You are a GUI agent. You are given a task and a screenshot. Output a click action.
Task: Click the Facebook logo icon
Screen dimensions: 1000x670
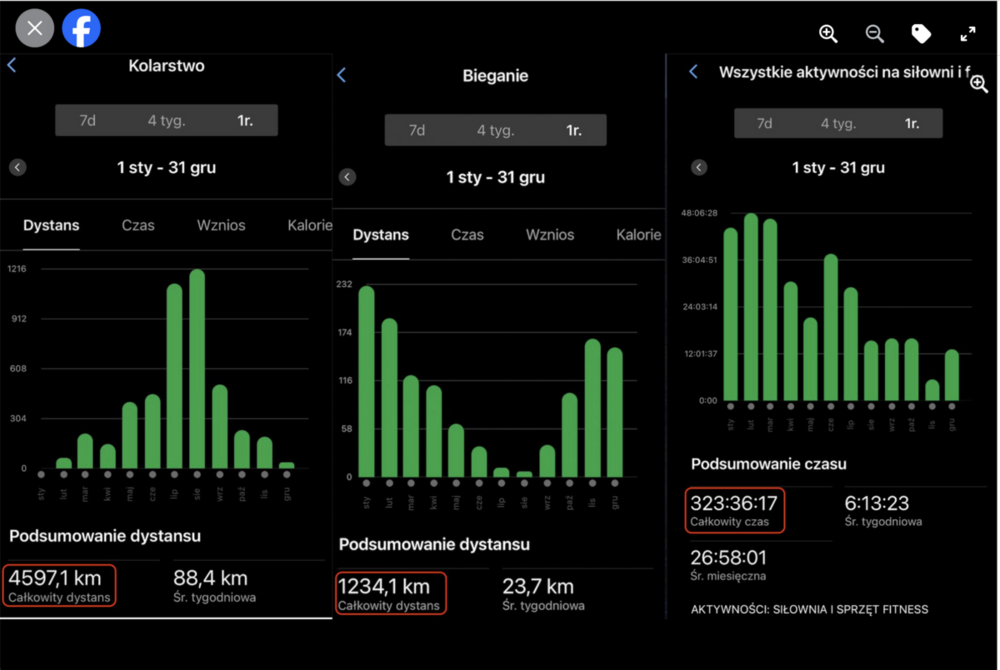point(81,28)
